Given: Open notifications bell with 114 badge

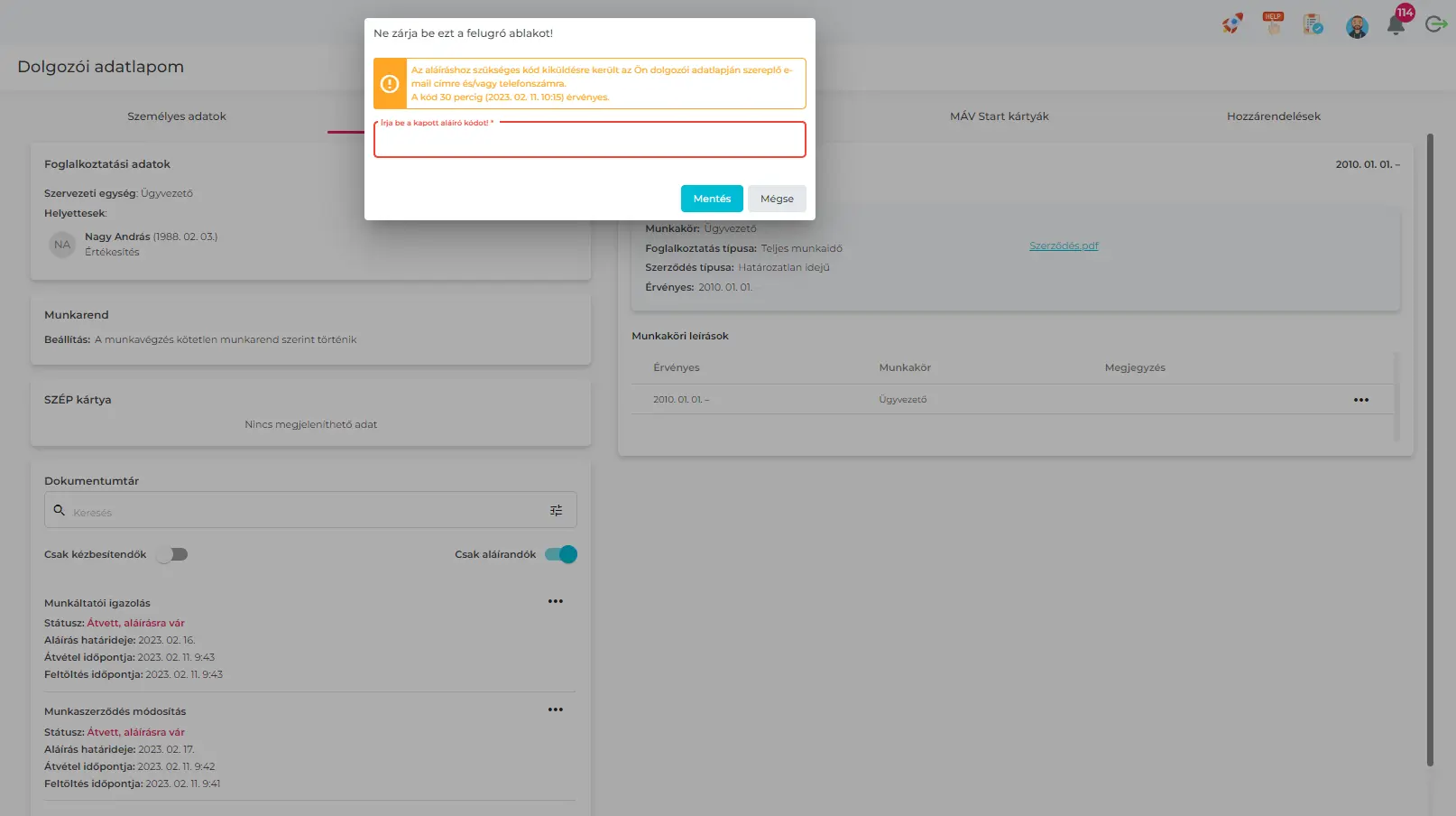Looking at the screenshot, I should [1396, 23].
